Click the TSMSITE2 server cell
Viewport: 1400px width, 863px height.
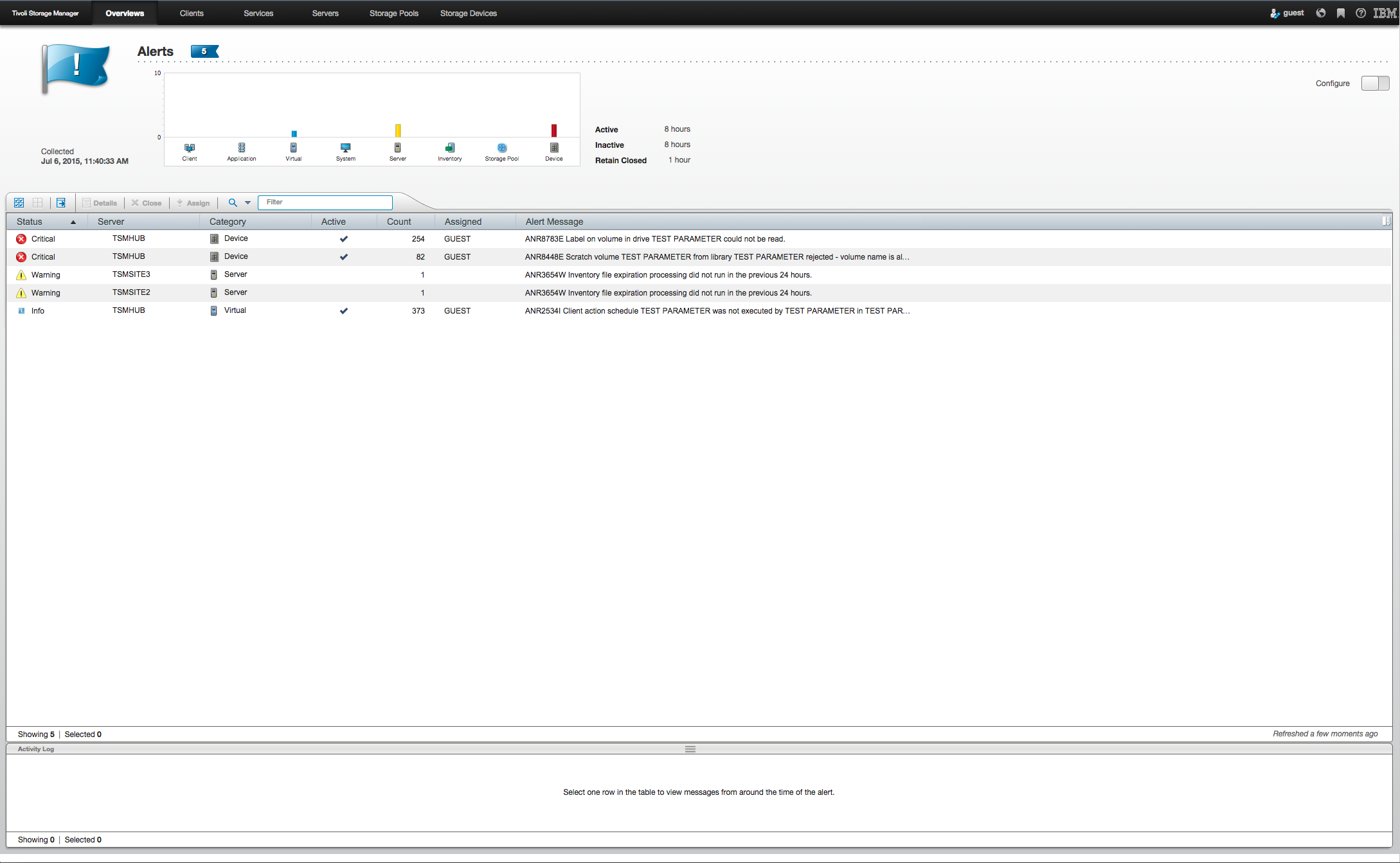pyautogui.click(x=131, y=292)
